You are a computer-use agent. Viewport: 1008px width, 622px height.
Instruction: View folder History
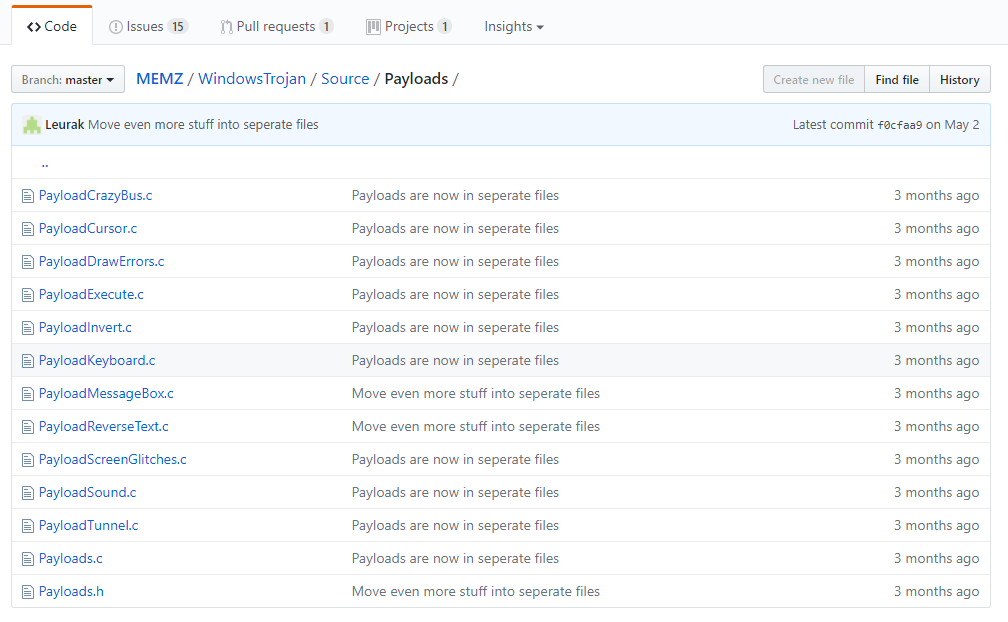[x=960, y=80]
